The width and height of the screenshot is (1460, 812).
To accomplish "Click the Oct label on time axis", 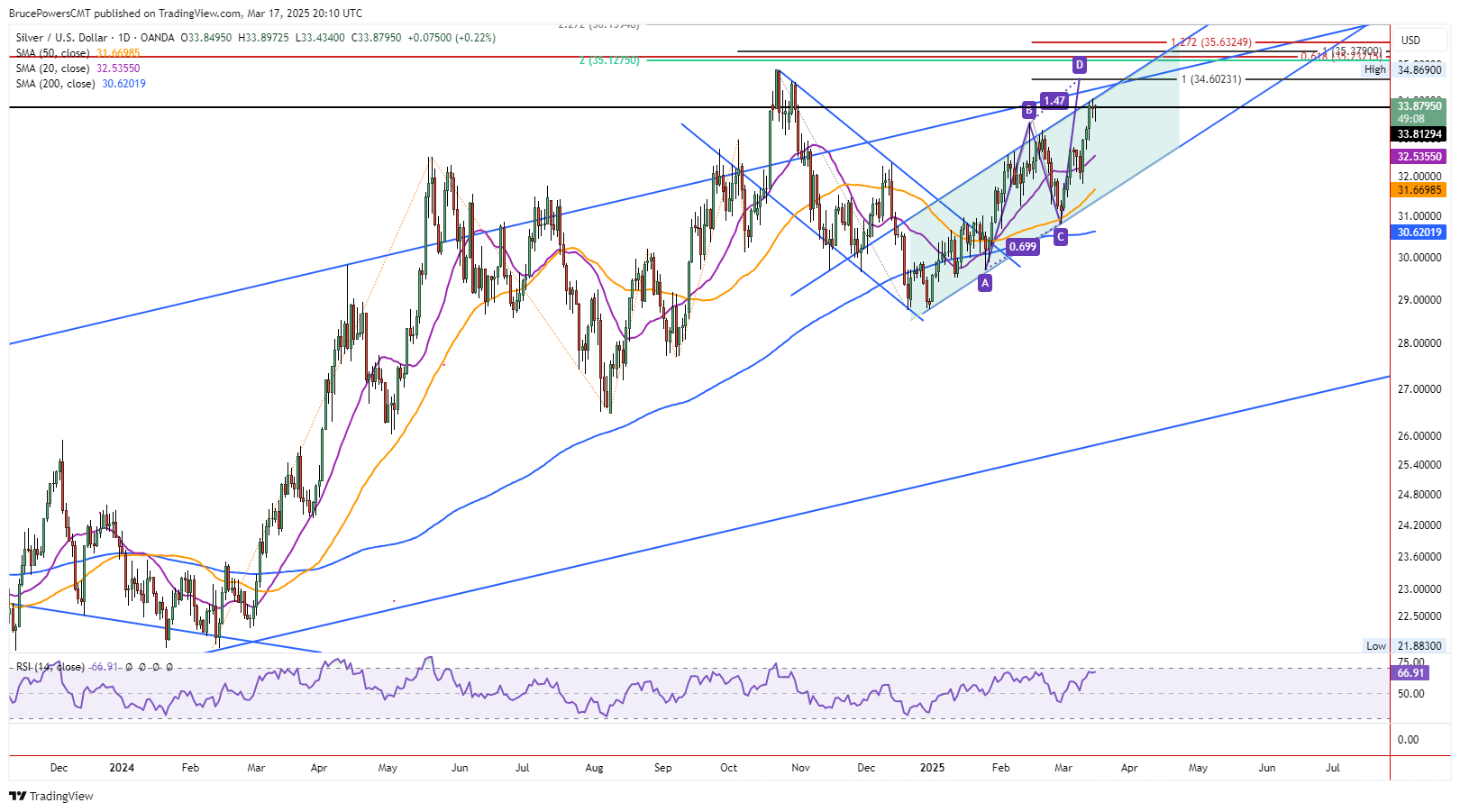I will pos(728,768).
